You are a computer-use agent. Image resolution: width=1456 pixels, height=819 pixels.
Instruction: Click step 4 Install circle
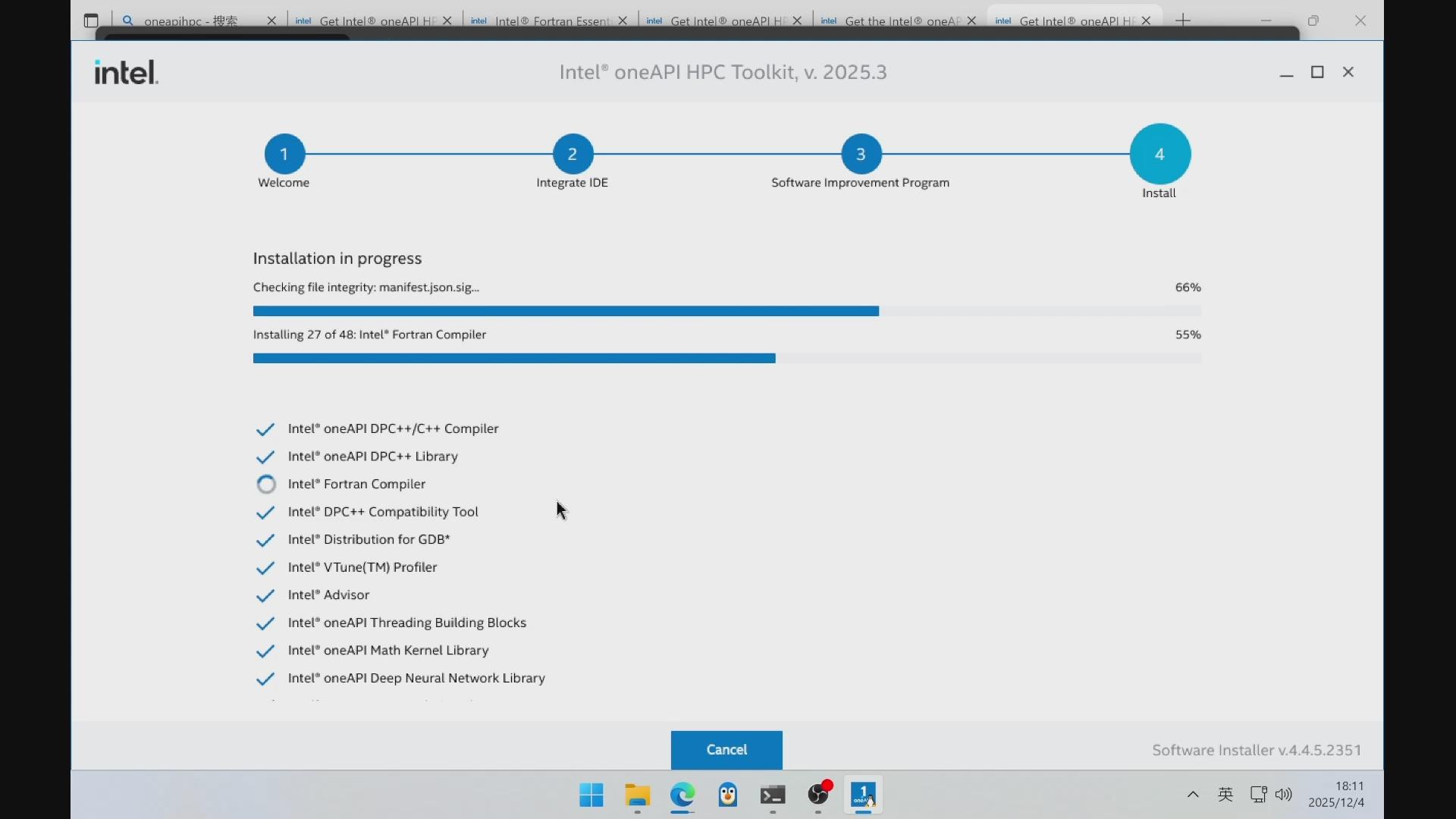click(1159, 154)
